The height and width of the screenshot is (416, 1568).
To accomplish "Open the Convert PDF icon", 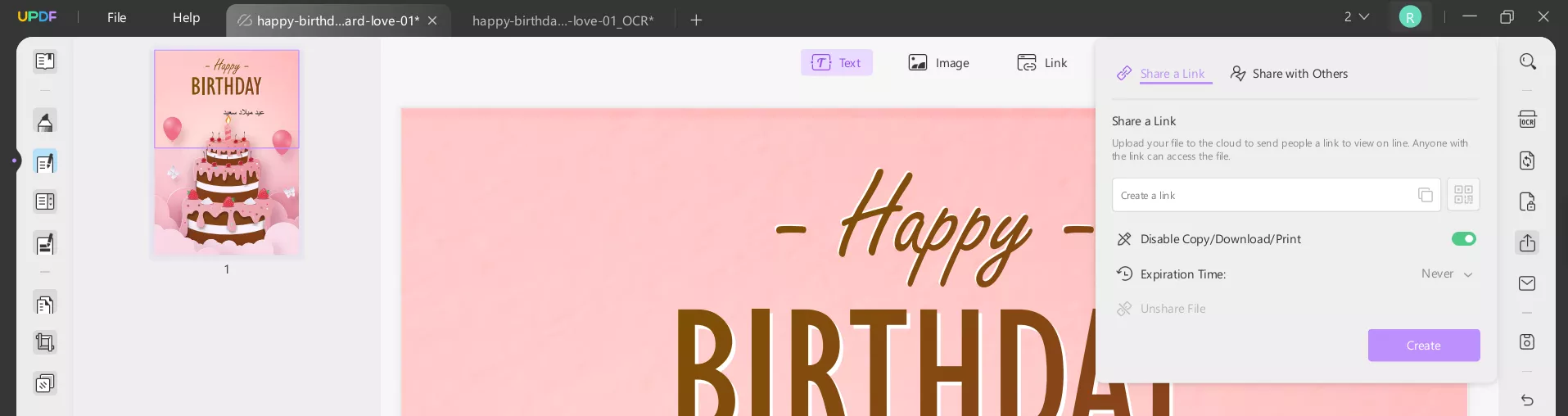I will tap(1527, 161).
